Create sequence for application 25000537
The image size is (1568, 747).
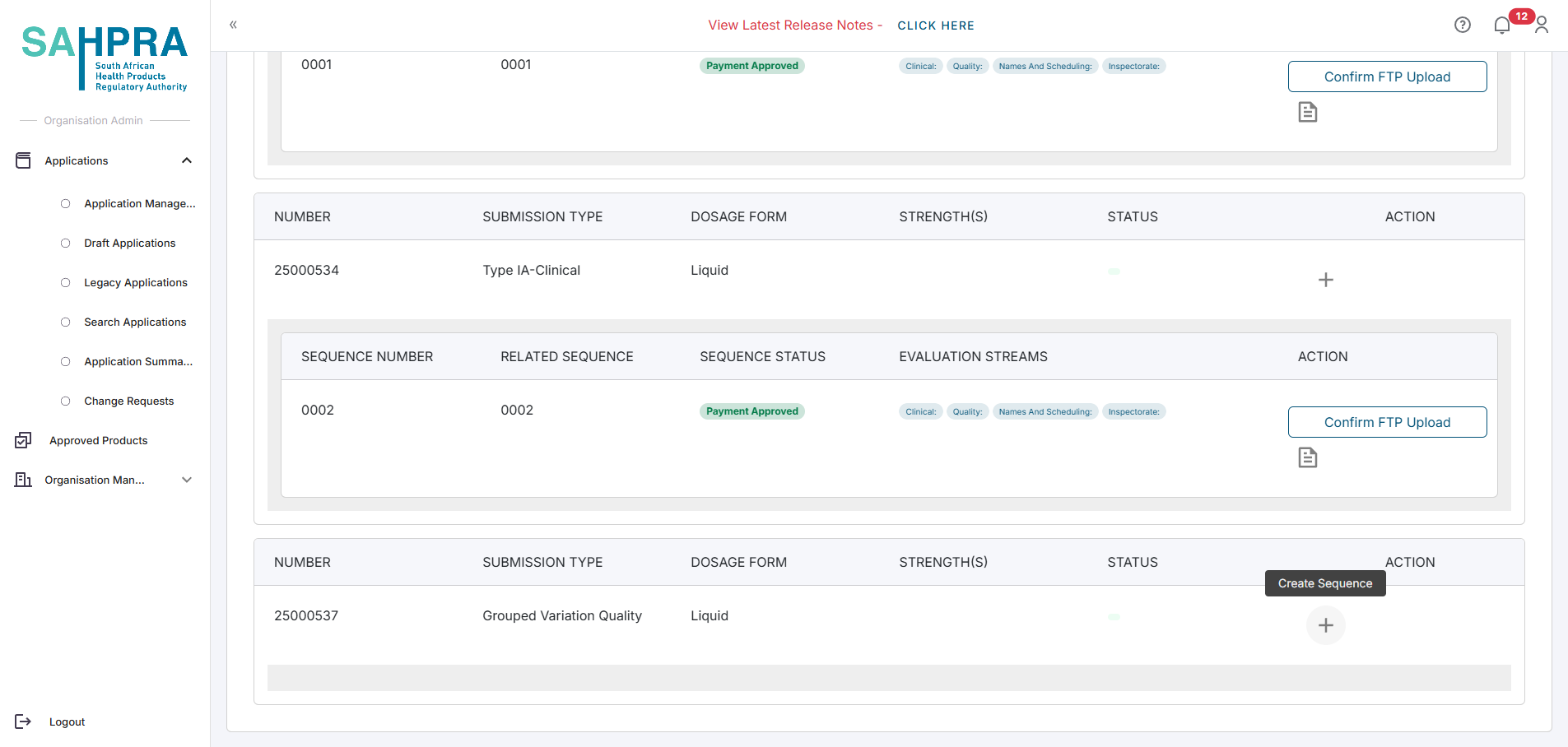(x=1325, y=625)
